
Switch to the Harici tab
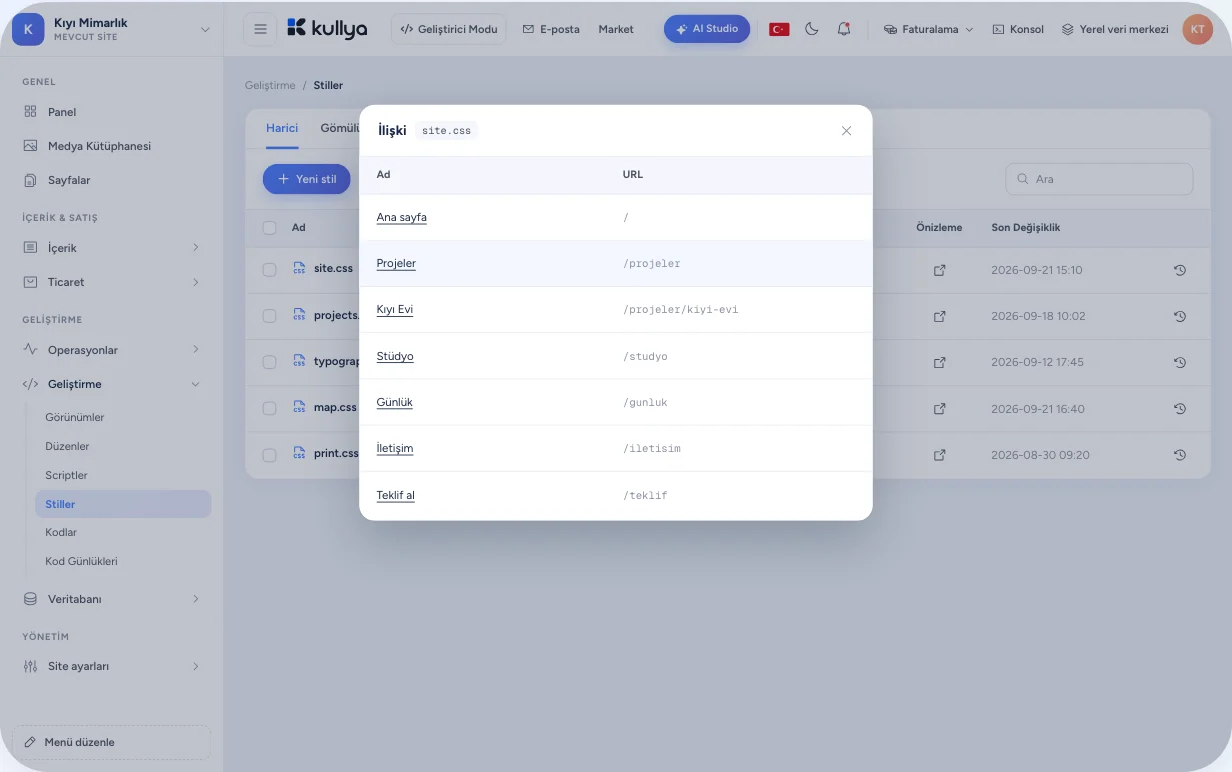click(282, 128)
